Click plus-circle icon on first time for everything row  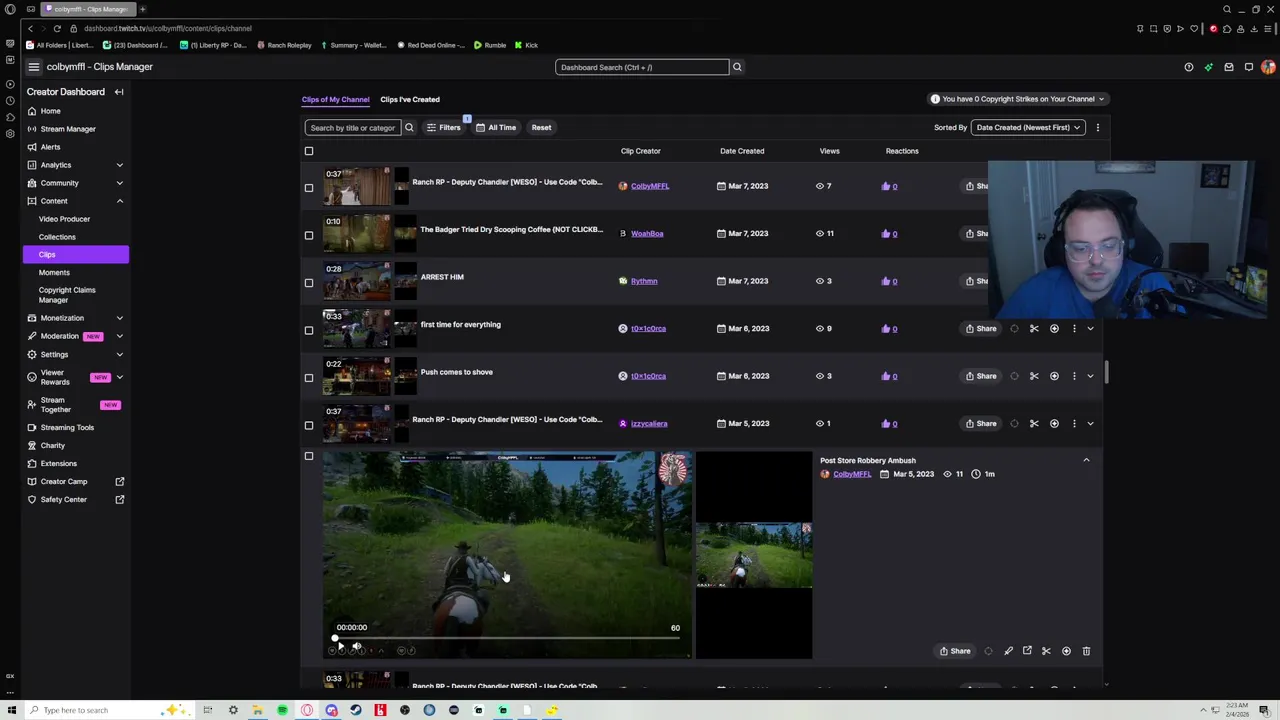(1054, 328)
